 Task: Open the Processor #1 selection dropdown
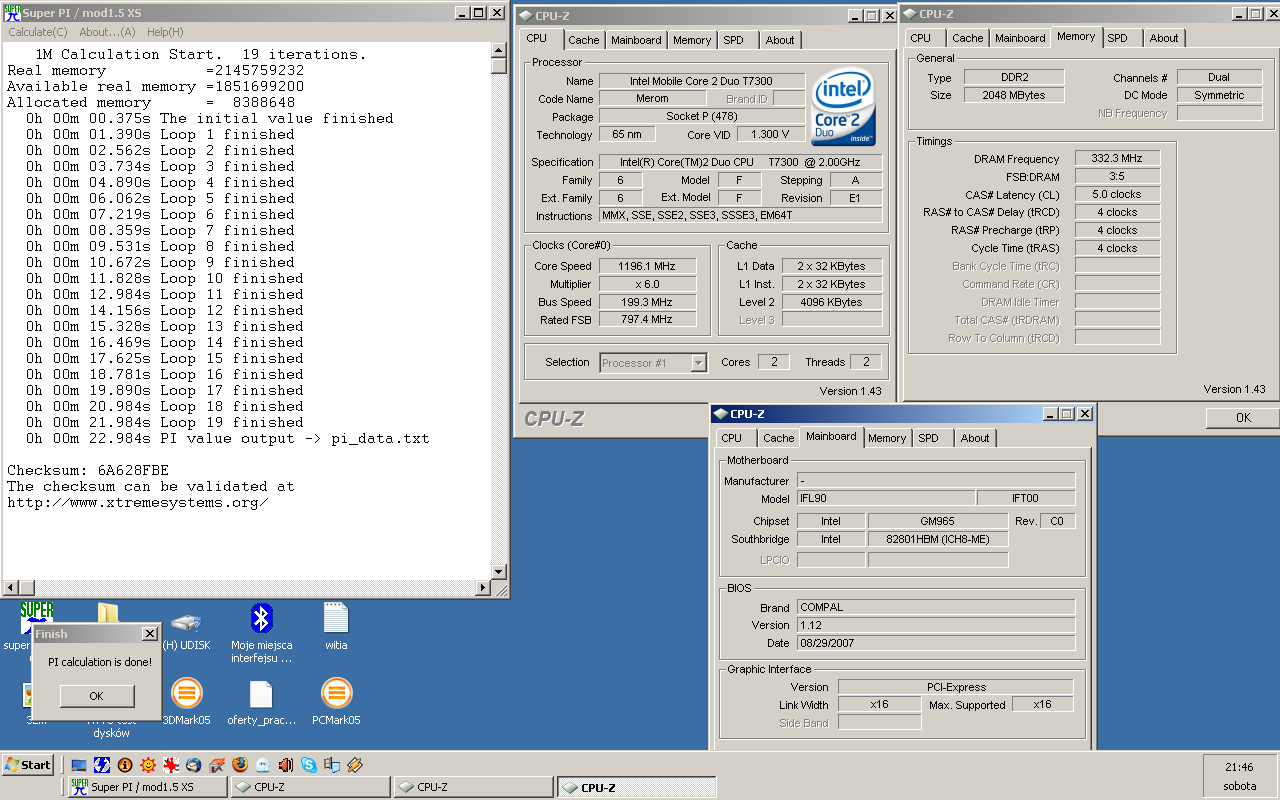tap(654, 363)
